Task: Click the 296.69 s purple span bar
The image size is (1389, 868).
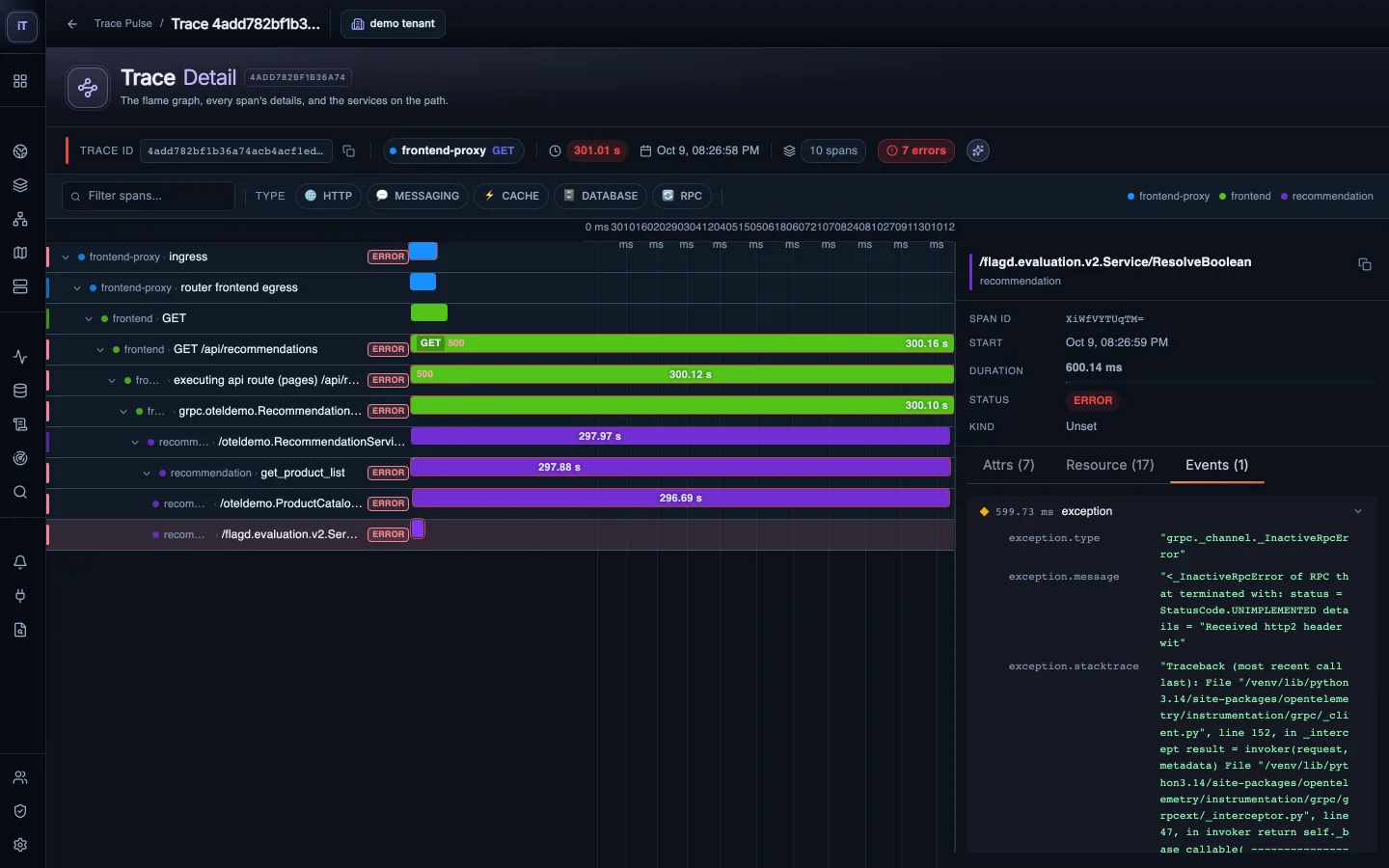Action: point(681,498)
